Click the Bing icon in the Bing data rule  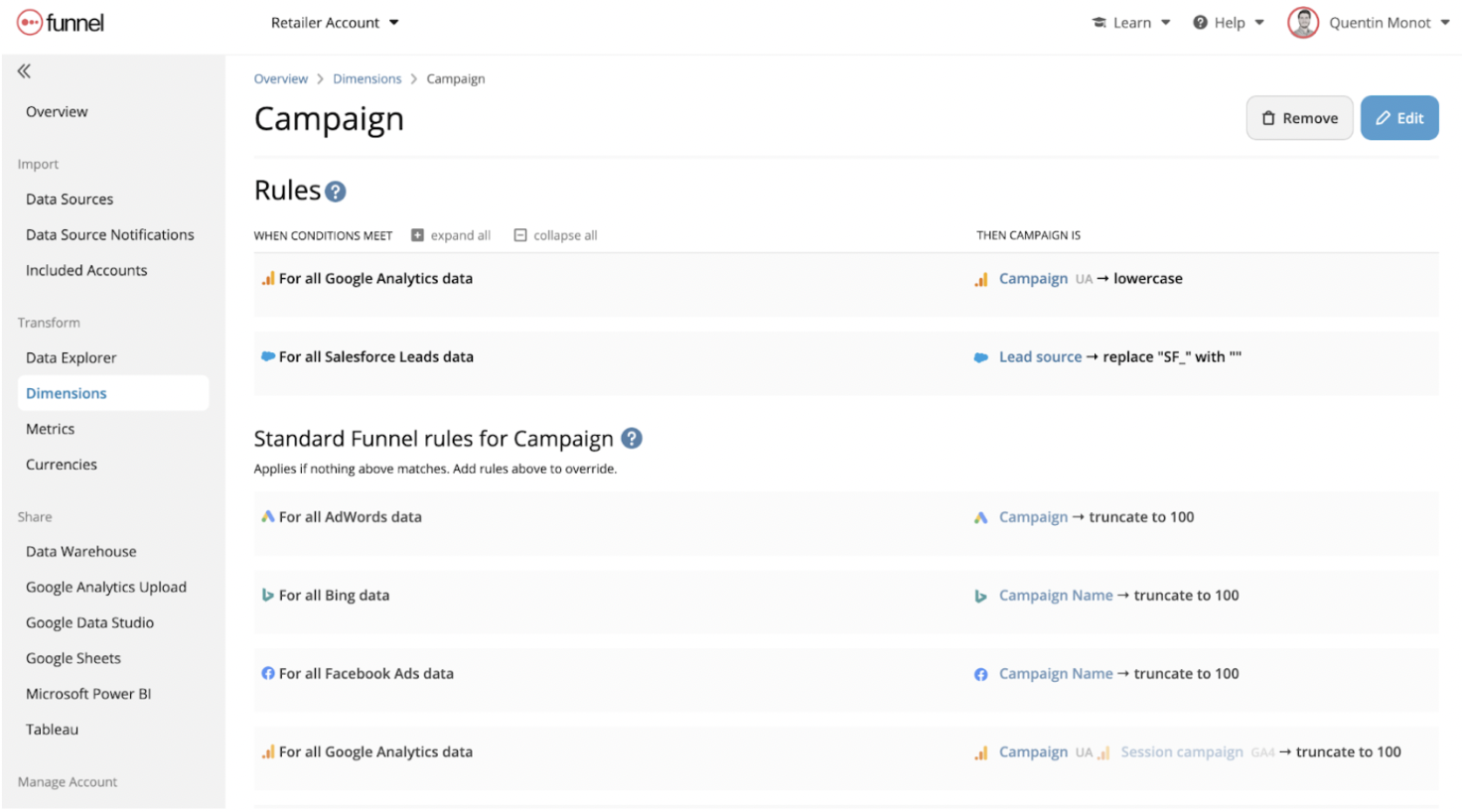(x=267, y=596)
